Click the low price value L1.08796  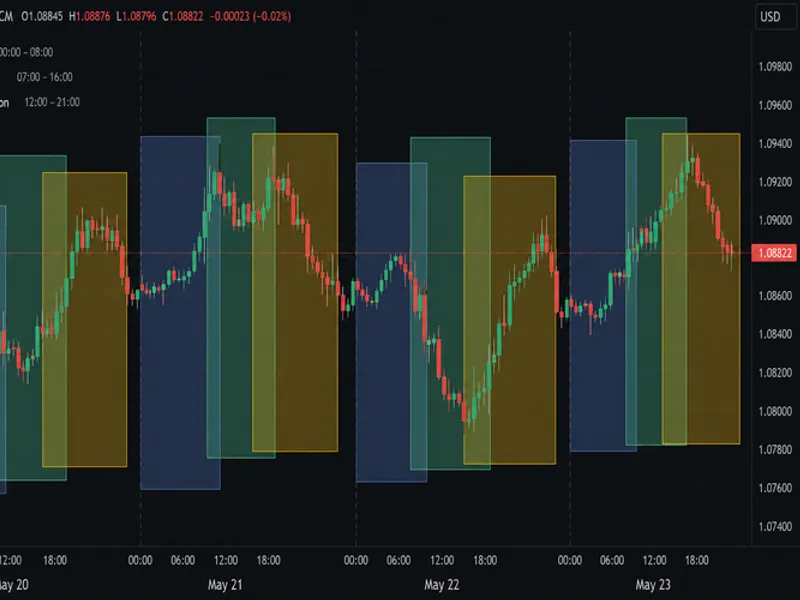[136, 16]
